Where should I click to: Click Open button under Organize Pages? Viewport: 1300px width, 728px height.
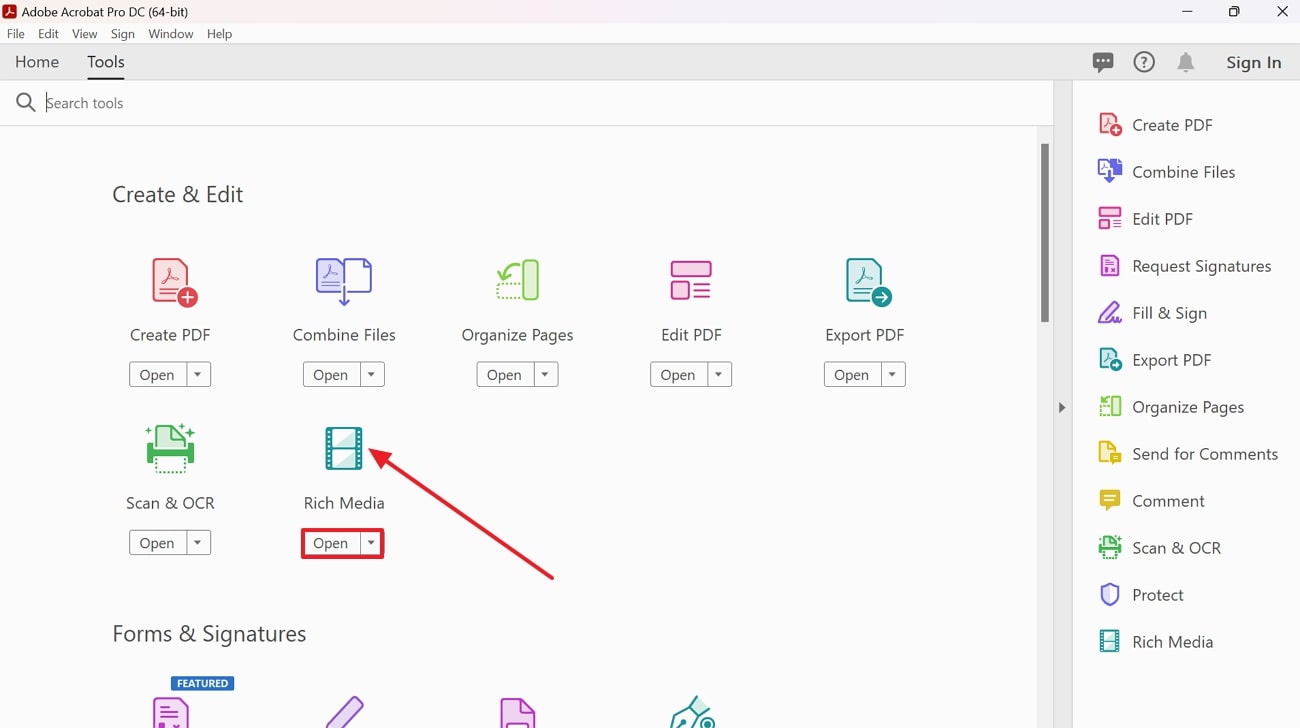pos(505,375)
